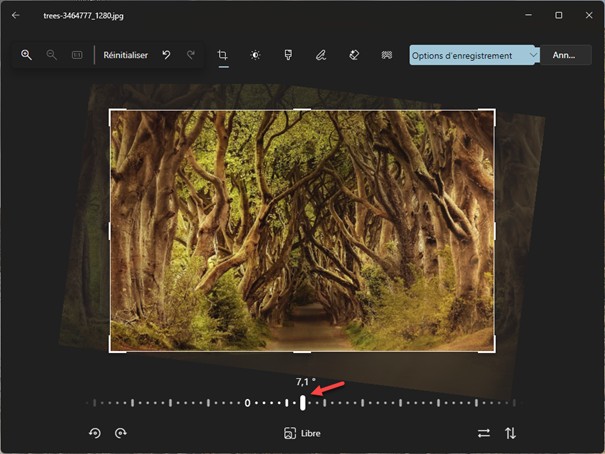Expand the save options dropdown arrow
The width and height of the screenshot is (605, 454).
pyautogui.click(x=533, y=55)
